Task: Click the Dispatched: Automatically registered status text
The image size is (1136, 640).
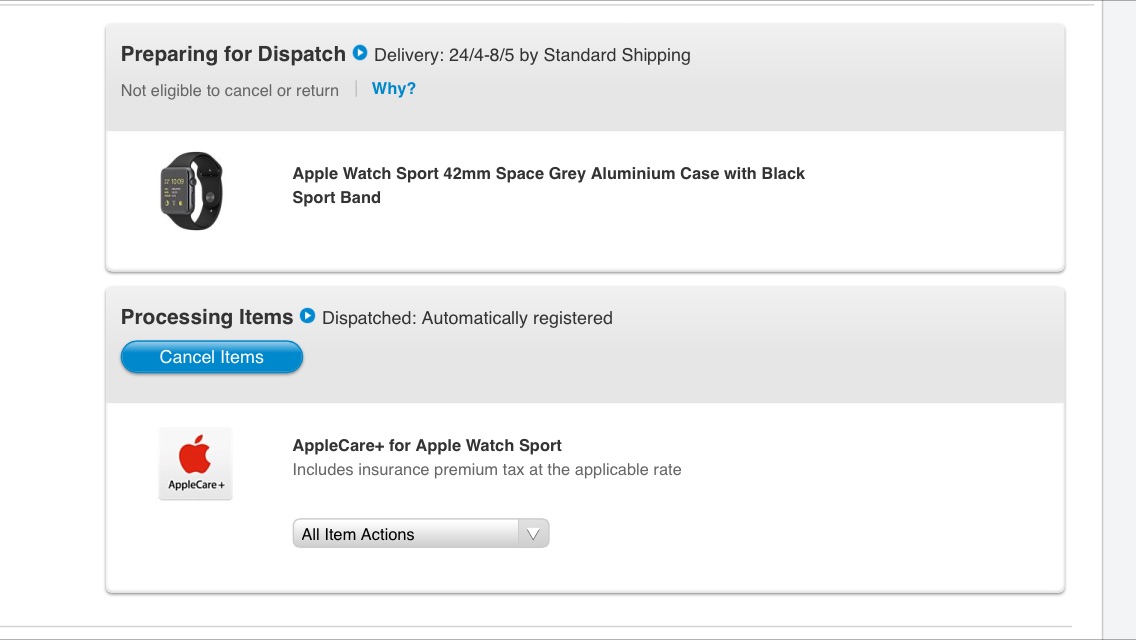Action: (x=467, y=318)
